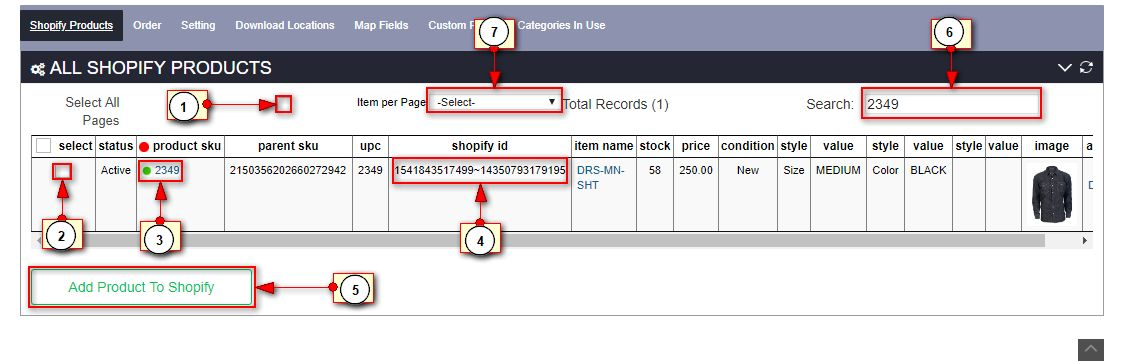Collapse the All Shopify Products panel chevron
Image resolution: width=1124 pixels, height=361 pixels.
(1065, 67)
